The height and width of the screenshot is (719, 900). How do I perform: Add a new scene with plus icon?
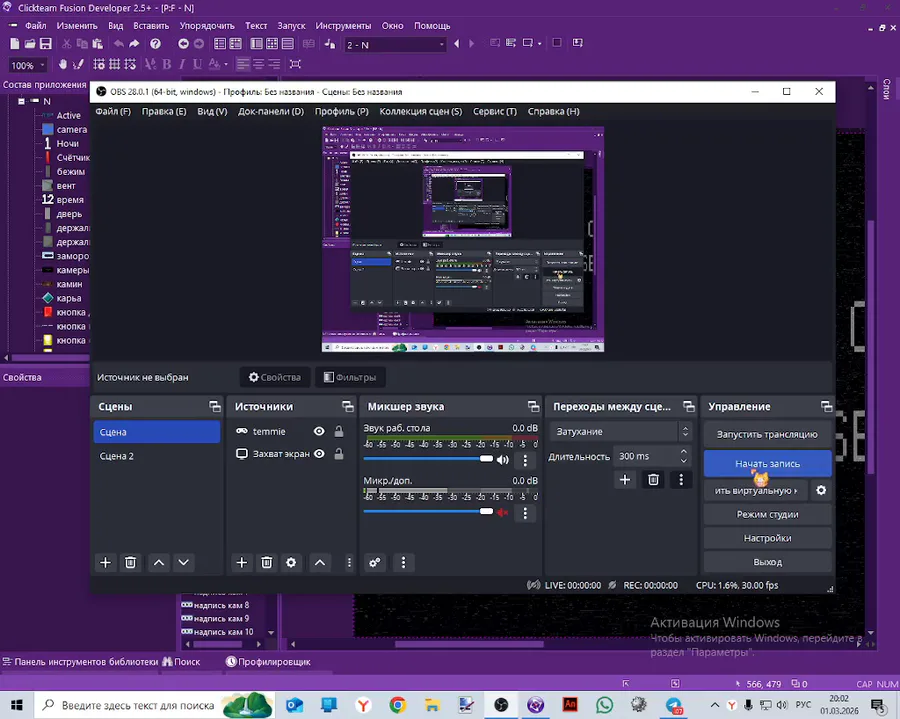pyautogui.click(x=106, y=562)
